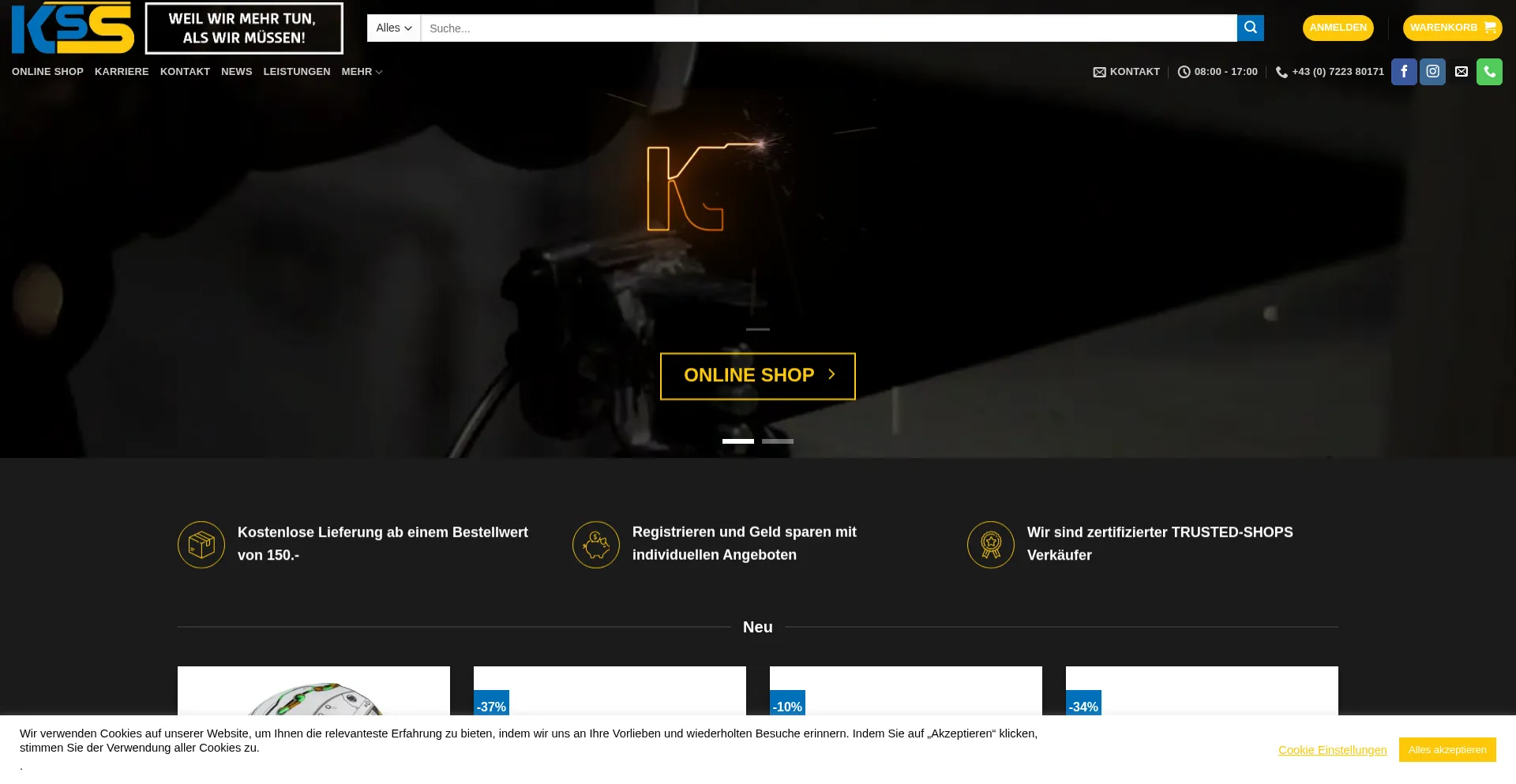
Task: Click the email envelope social icon
Action: point(1462,72)
